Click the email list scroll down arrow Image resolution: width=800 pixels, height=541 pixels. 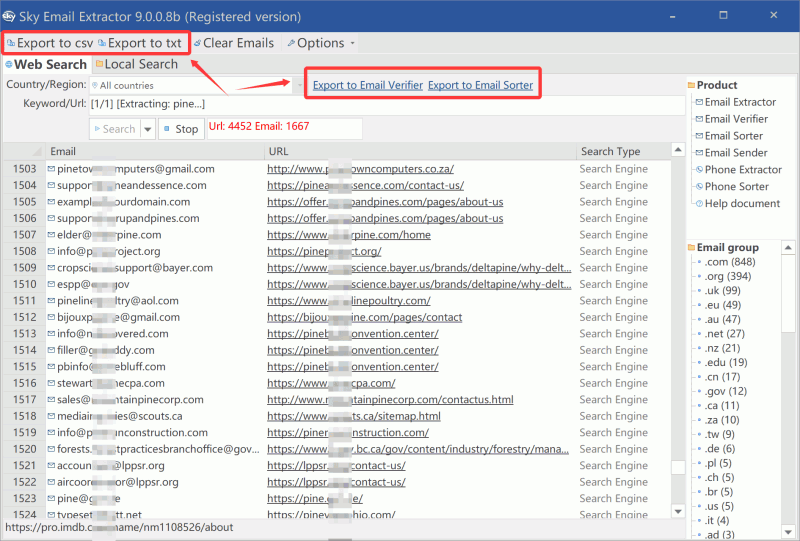pyautogui.click(x=678, y=511)
